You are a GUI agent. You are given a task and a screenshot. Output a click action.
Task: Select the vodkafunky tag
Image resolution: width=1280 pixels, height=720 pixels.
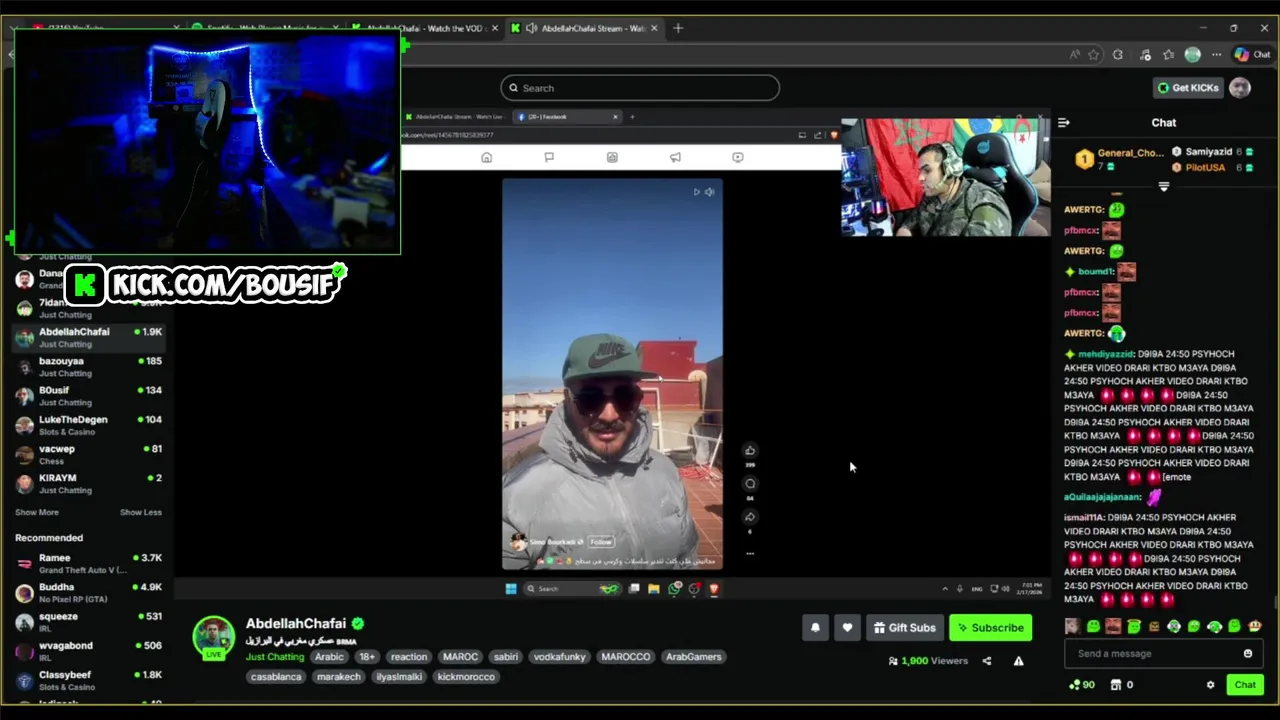point(560,657)
